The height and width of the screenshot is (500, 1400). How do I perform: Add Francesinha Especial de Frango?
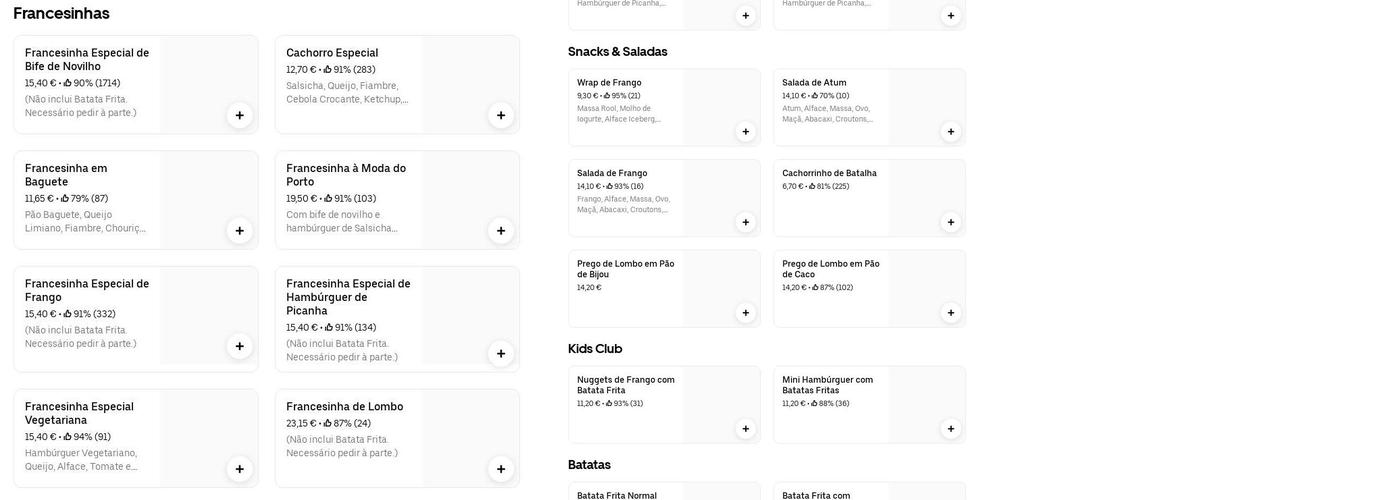point(239,346)
